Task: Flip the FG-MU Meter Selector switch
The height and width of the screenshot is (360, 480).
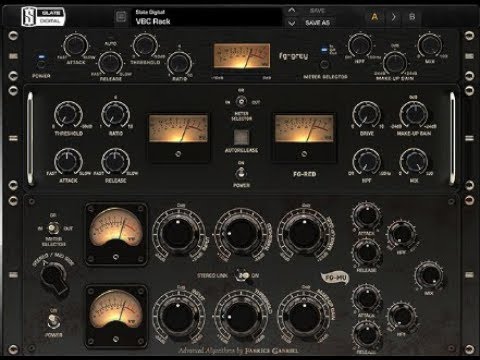Action: click(53, 229)
